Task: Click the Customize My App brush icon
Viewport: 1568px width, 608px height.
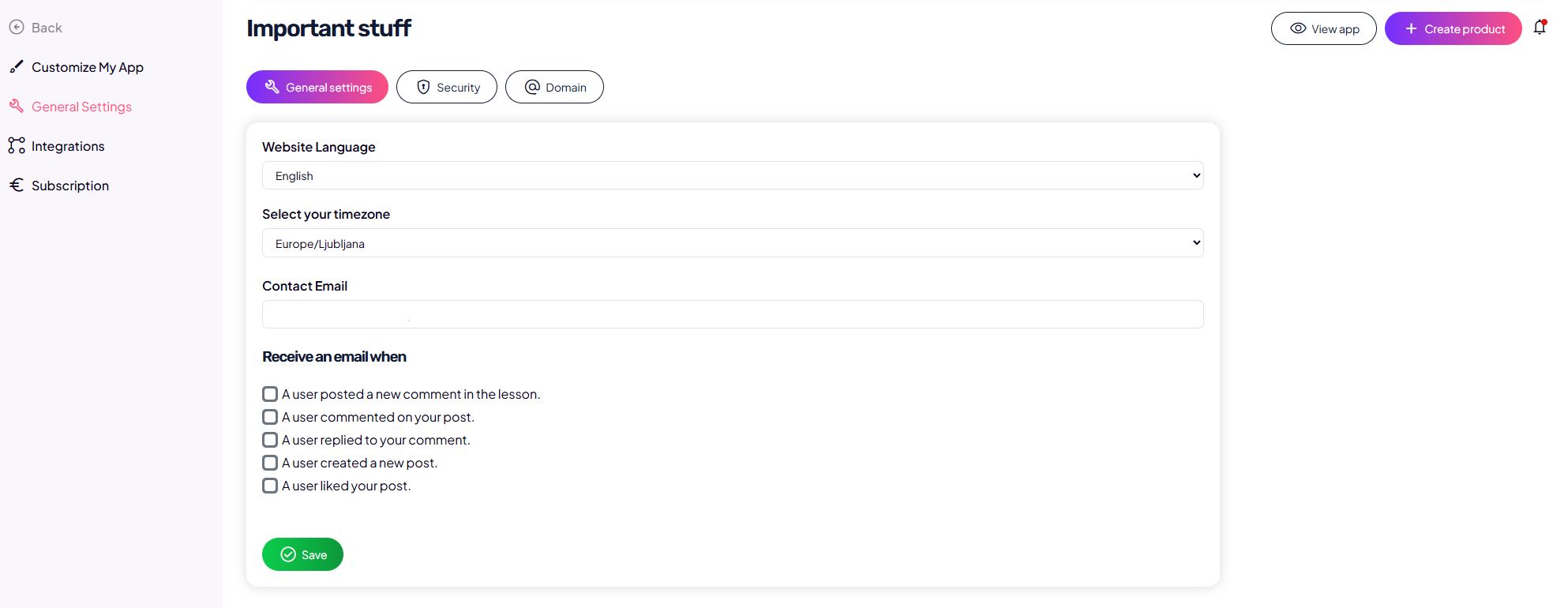Action: (x=17, y=67)
